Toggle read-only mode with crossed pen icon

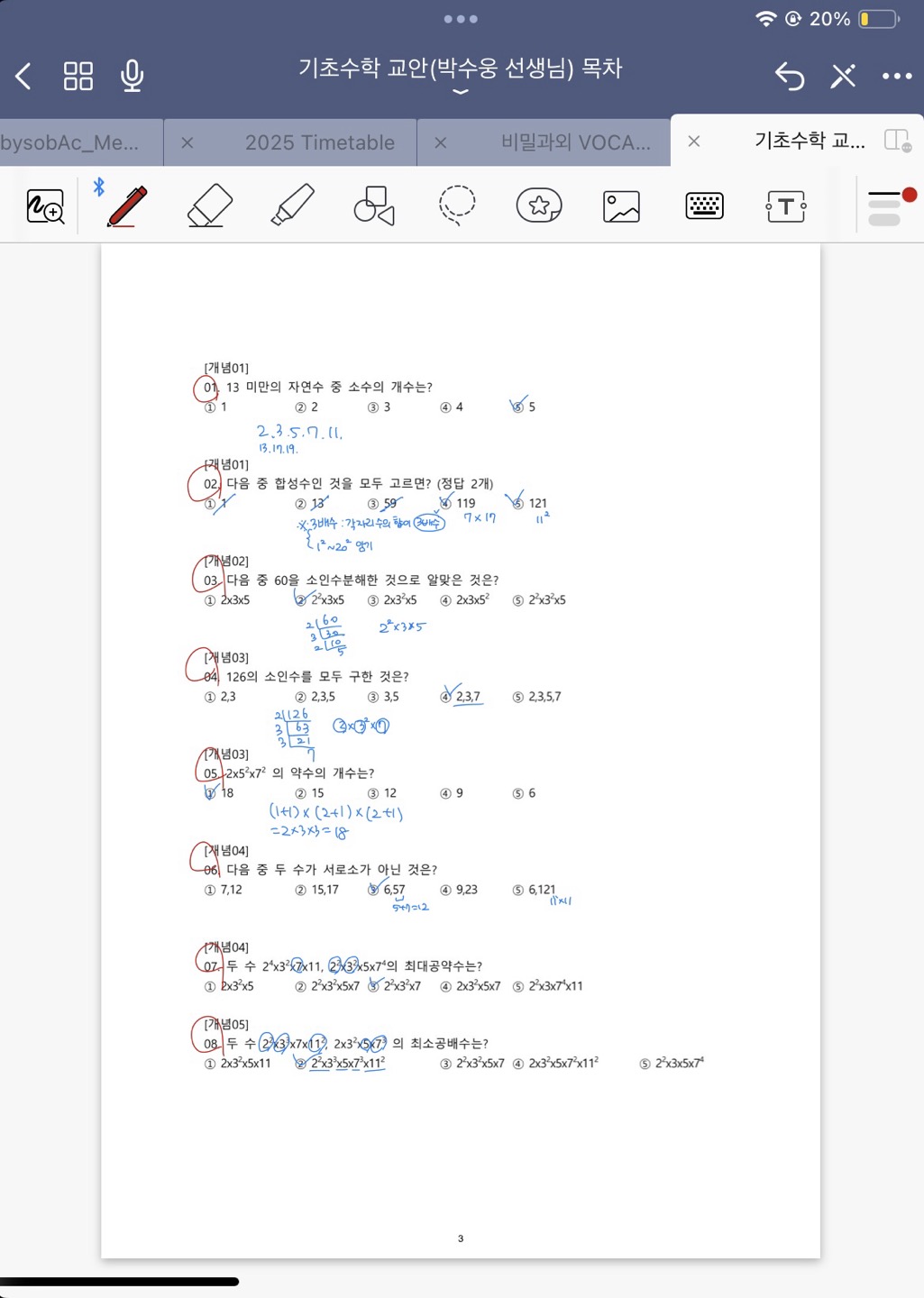[843, 76]
